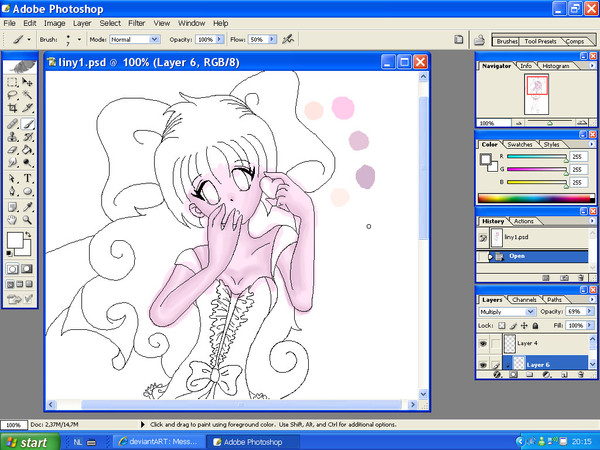This screenshot has width=600, height=450.
Task: Select the Crop tool
Action: point(12,108)
